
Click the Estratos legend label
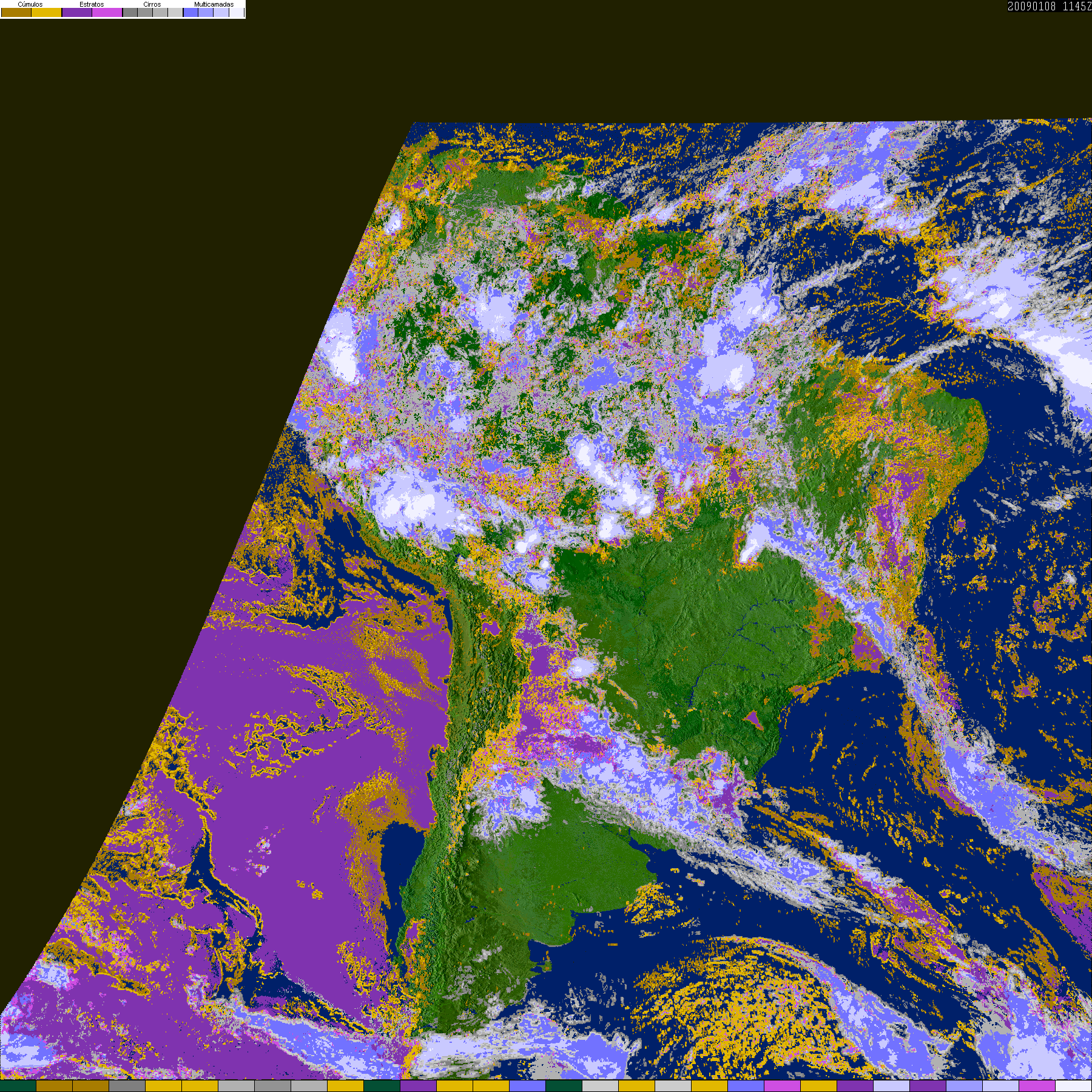pos(92,4)
